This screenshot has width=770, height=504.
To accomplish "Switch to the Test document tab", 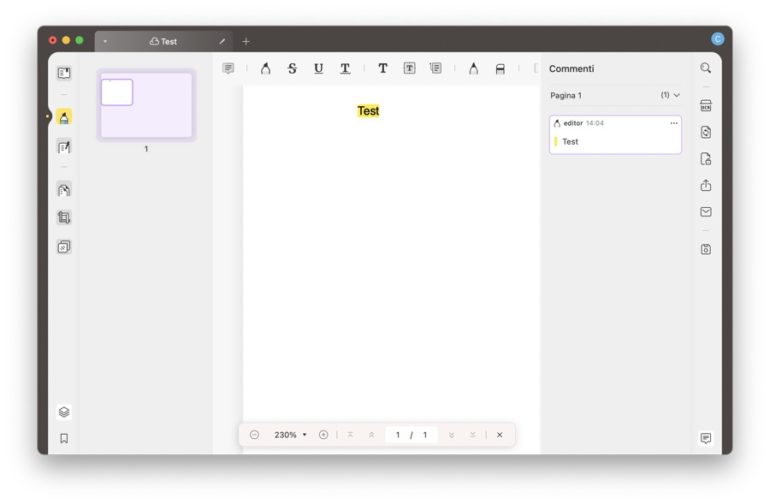I will pos(164,42).
